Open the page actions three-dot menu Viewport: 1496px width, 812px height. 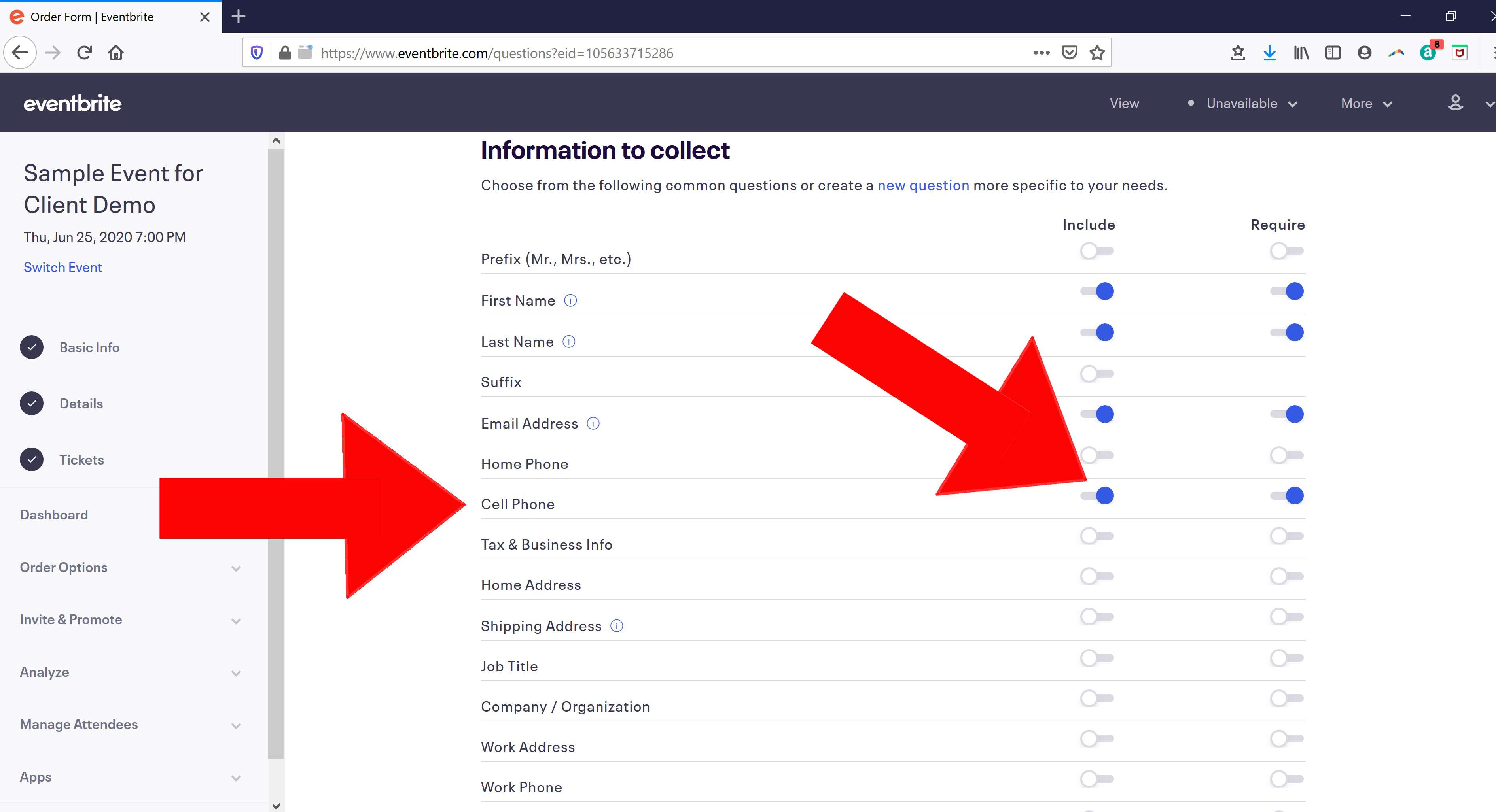pyautogui.click(x=1042, y=53)
